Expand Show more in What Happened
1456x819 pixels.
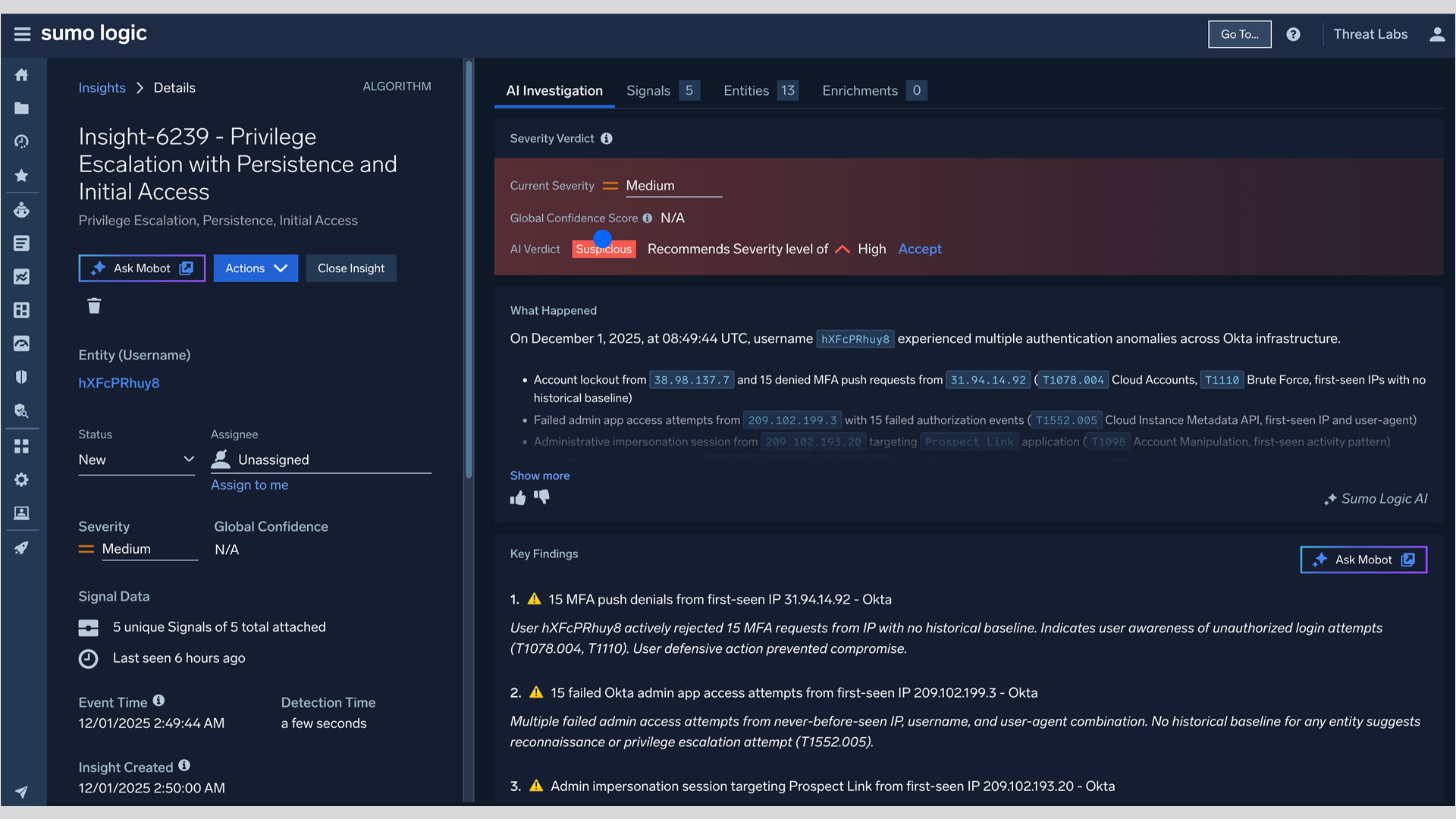click(539, 475)
